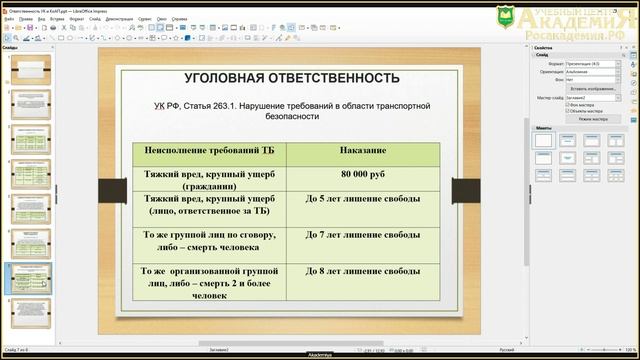This screenshot has height=360, width=640.
Task: Click the Copy icon in toolbar
Action: pyautogui.click(x=72, y=27)
